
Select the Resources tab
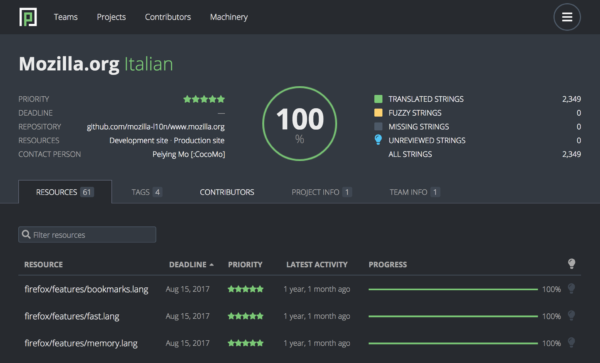click(x=65, y=192)
